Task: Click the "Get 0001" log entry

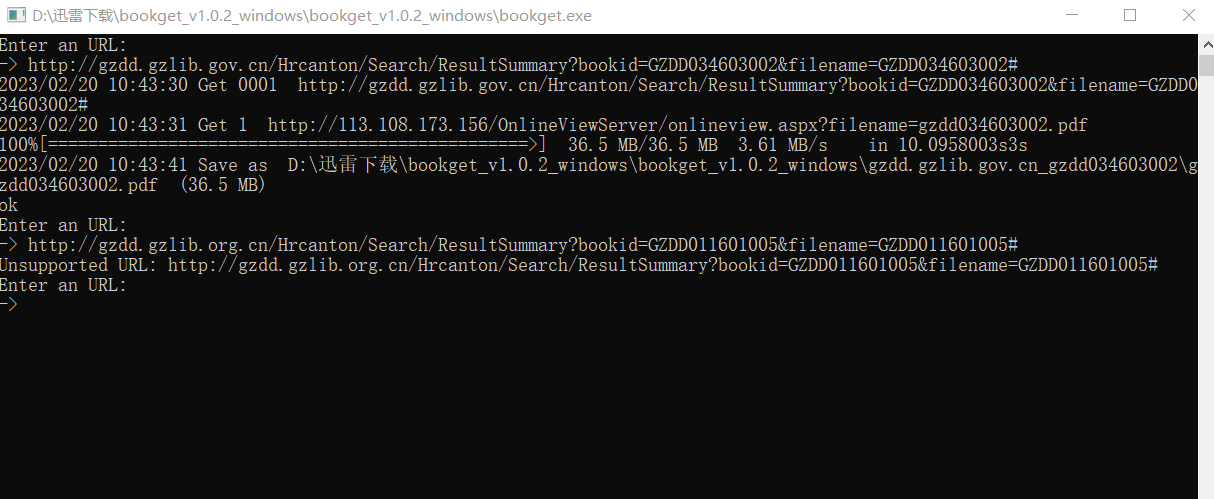Action: (x=237, y=85)
